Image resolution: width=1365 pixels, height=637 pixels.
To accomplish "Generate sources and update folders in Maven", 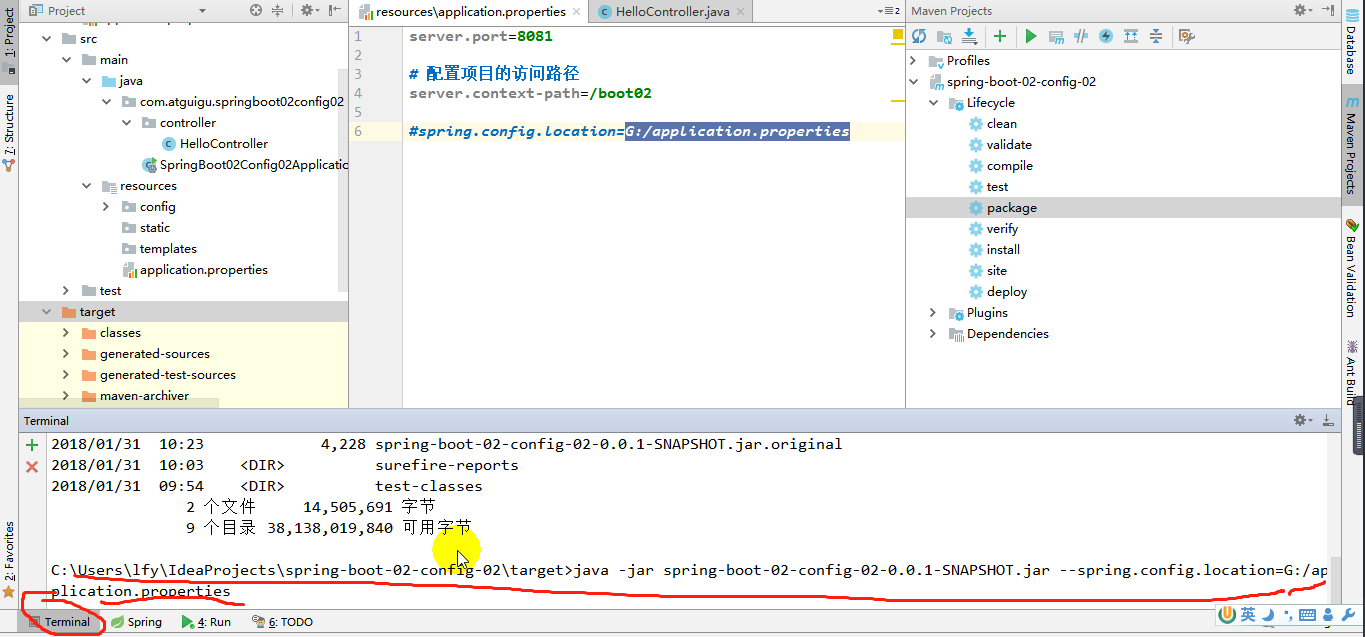I will click(944, 36).
